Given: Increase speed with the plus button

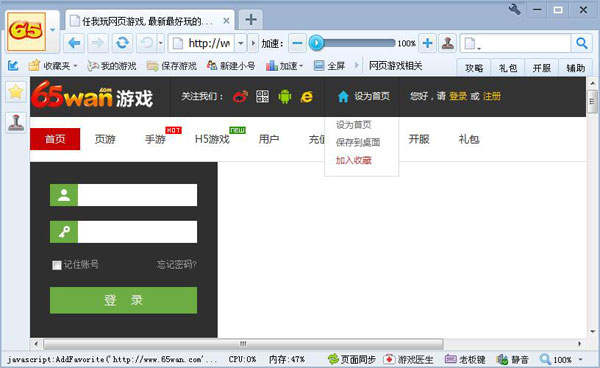Looking at the screenshot, I should (427, 43).
